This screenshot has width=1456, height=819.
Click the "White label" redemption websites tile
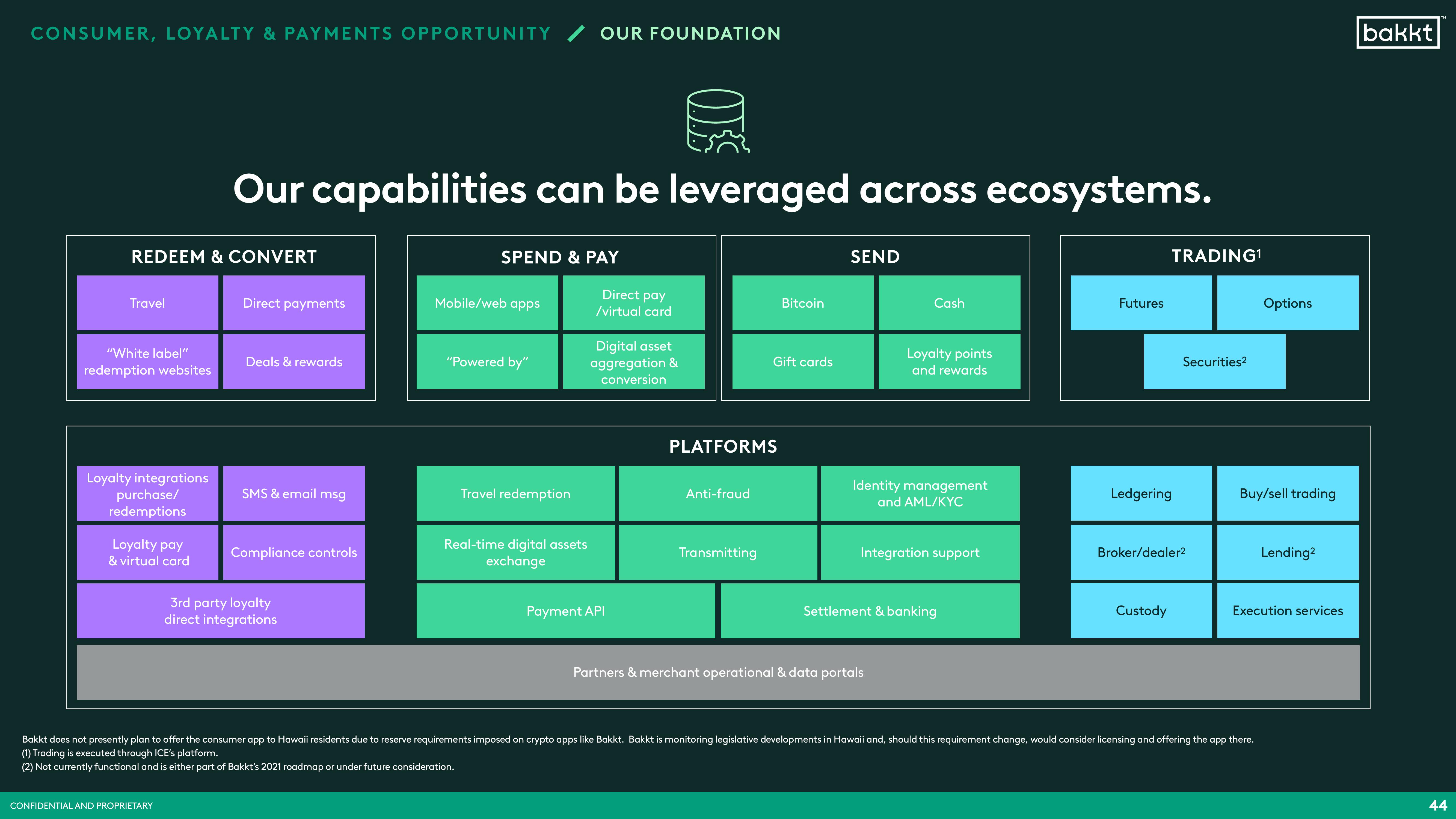(x=147, y=362)
